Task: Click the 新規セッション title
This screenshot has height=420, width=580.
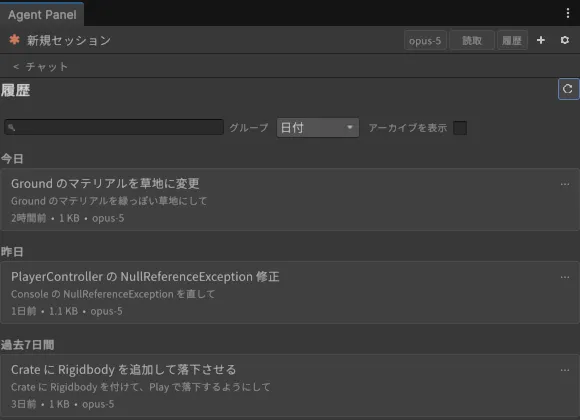Action: 69,40
